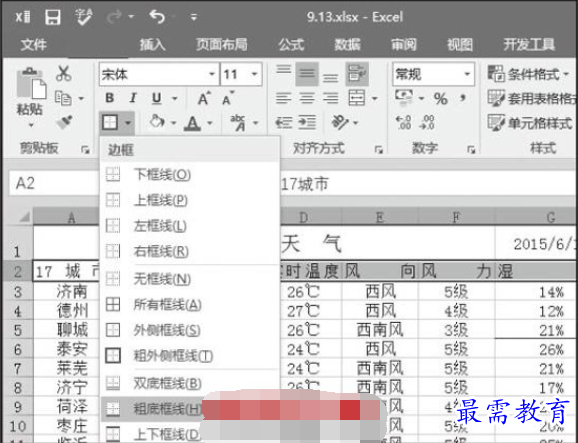Run spell check from the quick access toolbar

83,17
